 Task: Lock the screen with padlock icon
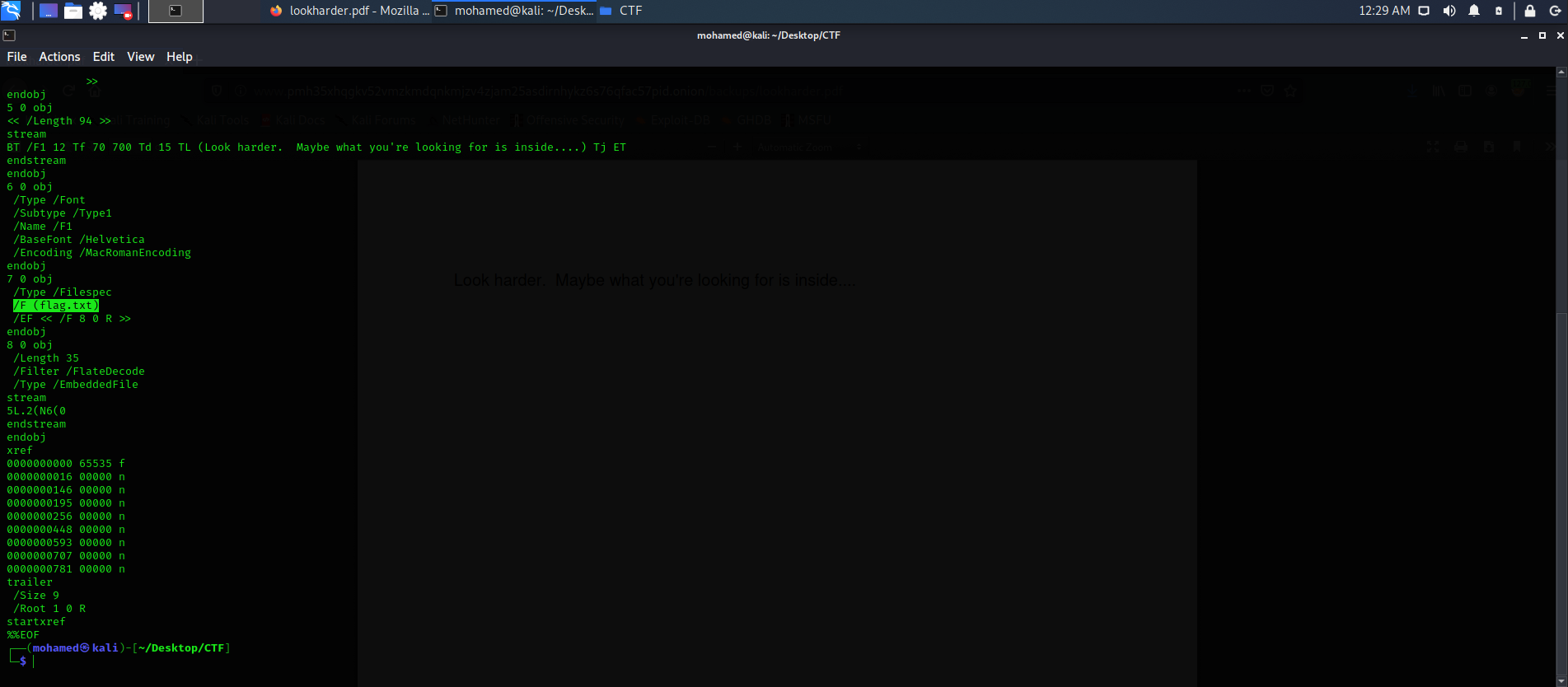[1530, 11]
